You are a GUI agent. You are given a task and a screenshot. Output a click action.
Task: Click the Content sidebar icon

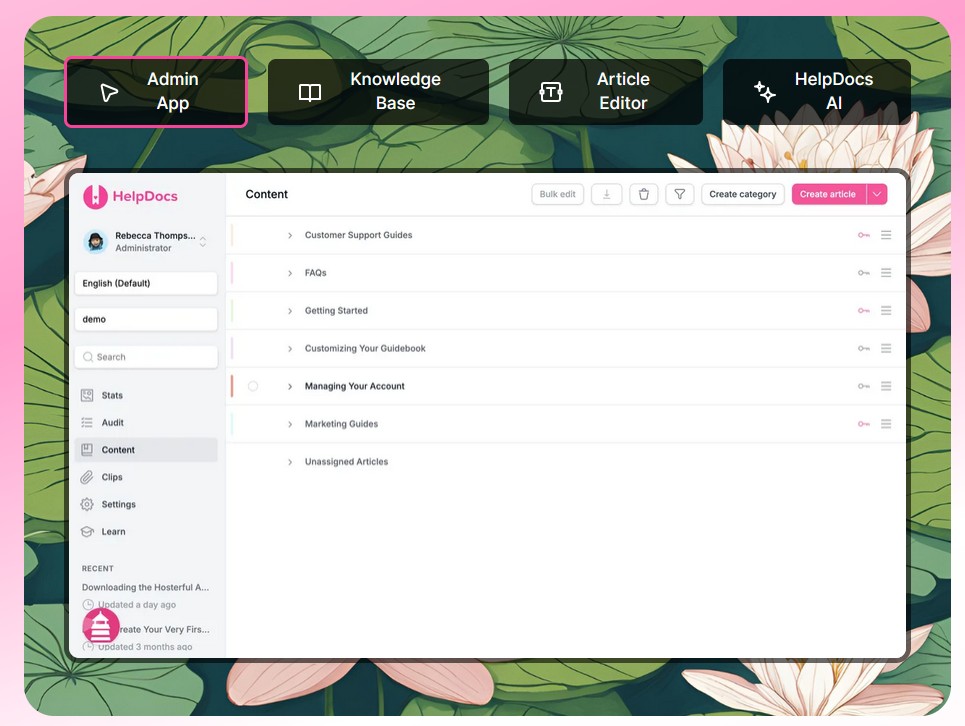click(87, 450)
